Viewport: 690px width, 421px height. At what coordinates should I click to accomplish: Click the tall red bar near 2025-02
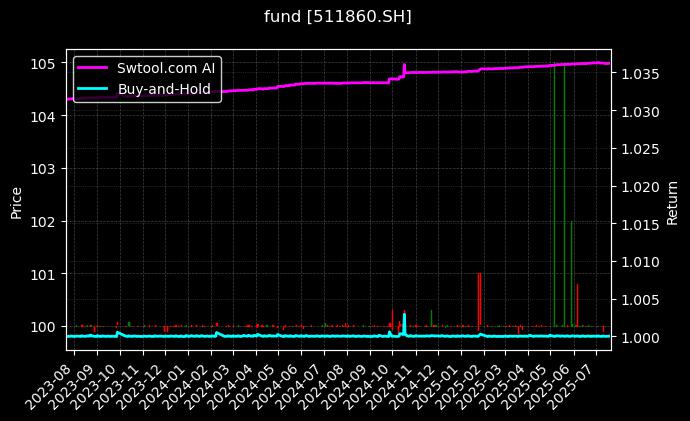(x=479, y=298)
